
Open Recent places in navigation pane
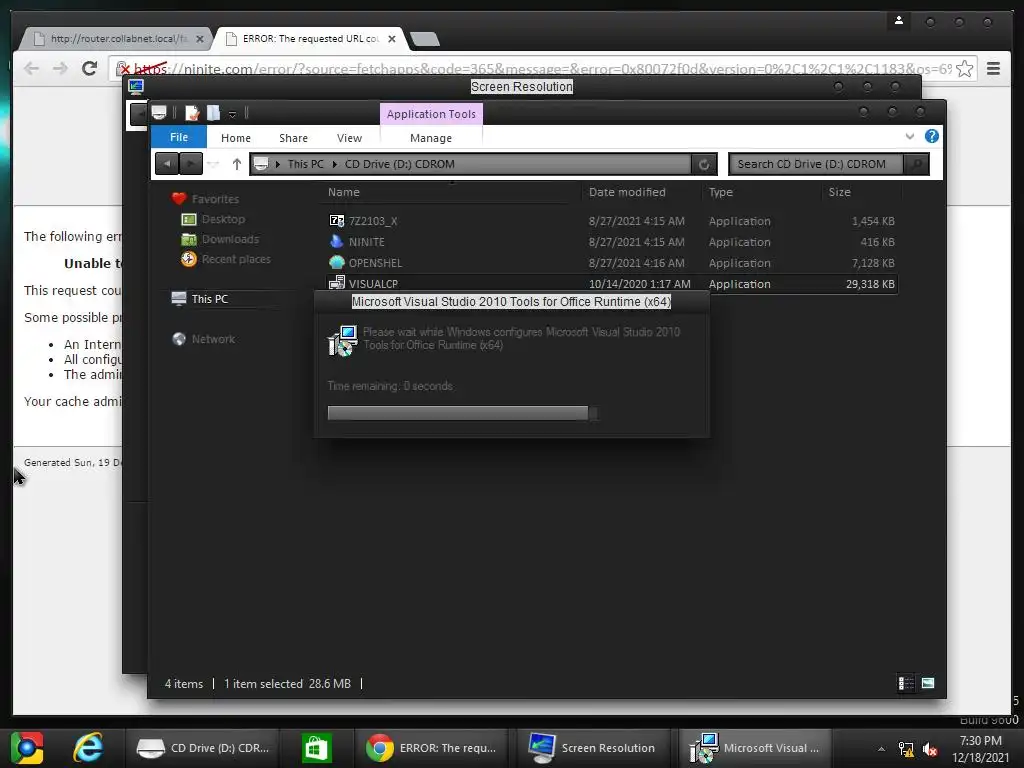click(236, 259)
